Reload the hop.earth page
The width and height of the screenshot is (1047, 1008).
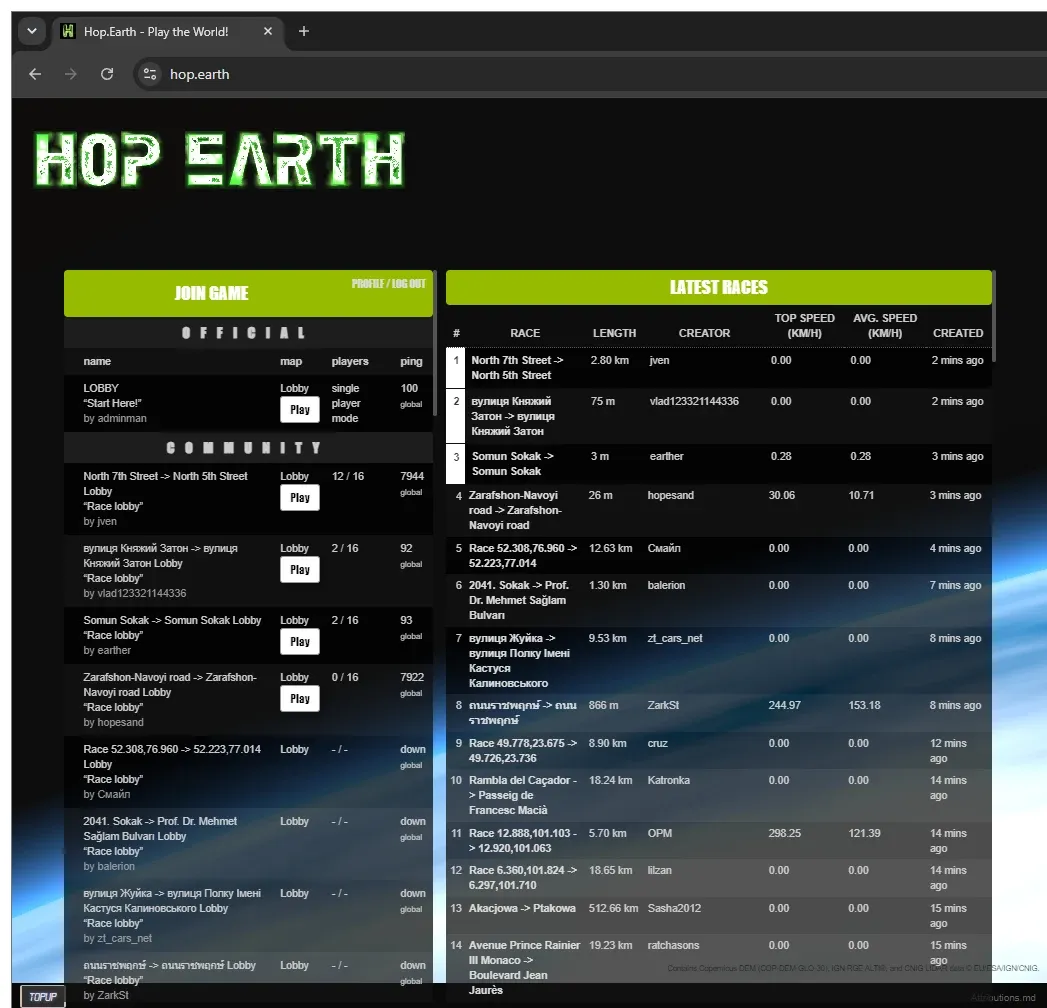pos(107,74)
